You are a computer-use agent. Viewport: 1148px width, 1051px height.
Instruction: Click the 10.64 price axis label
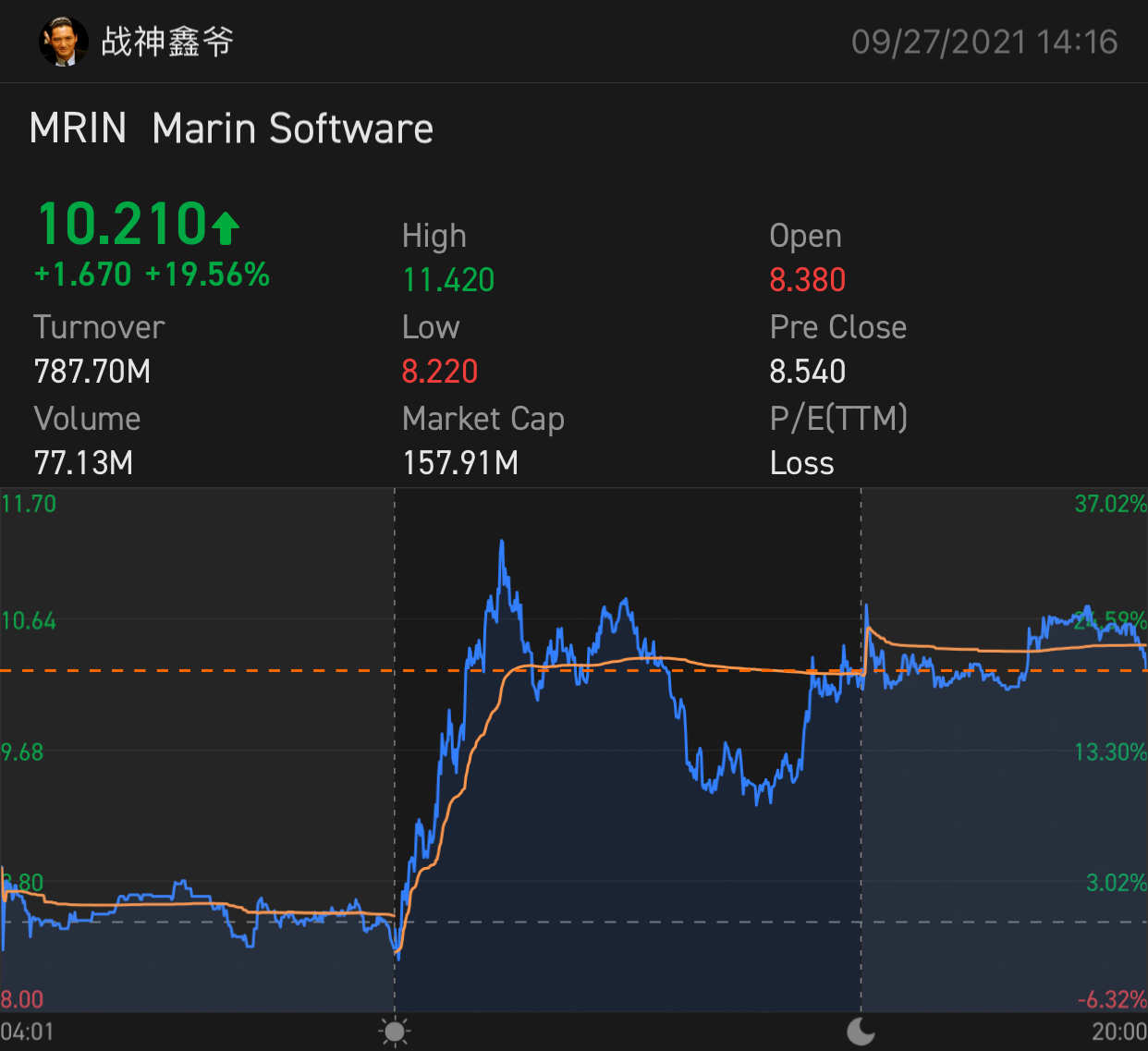pyautogui.click(x=29, y=620)
